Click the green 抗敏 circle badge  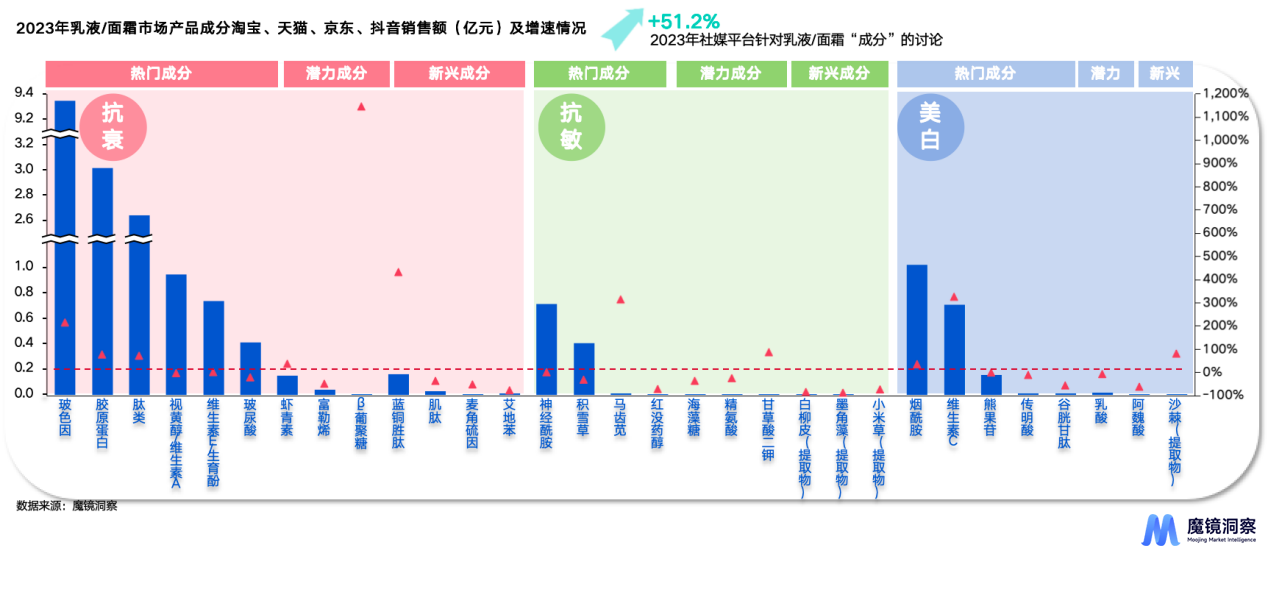(571, 130)
